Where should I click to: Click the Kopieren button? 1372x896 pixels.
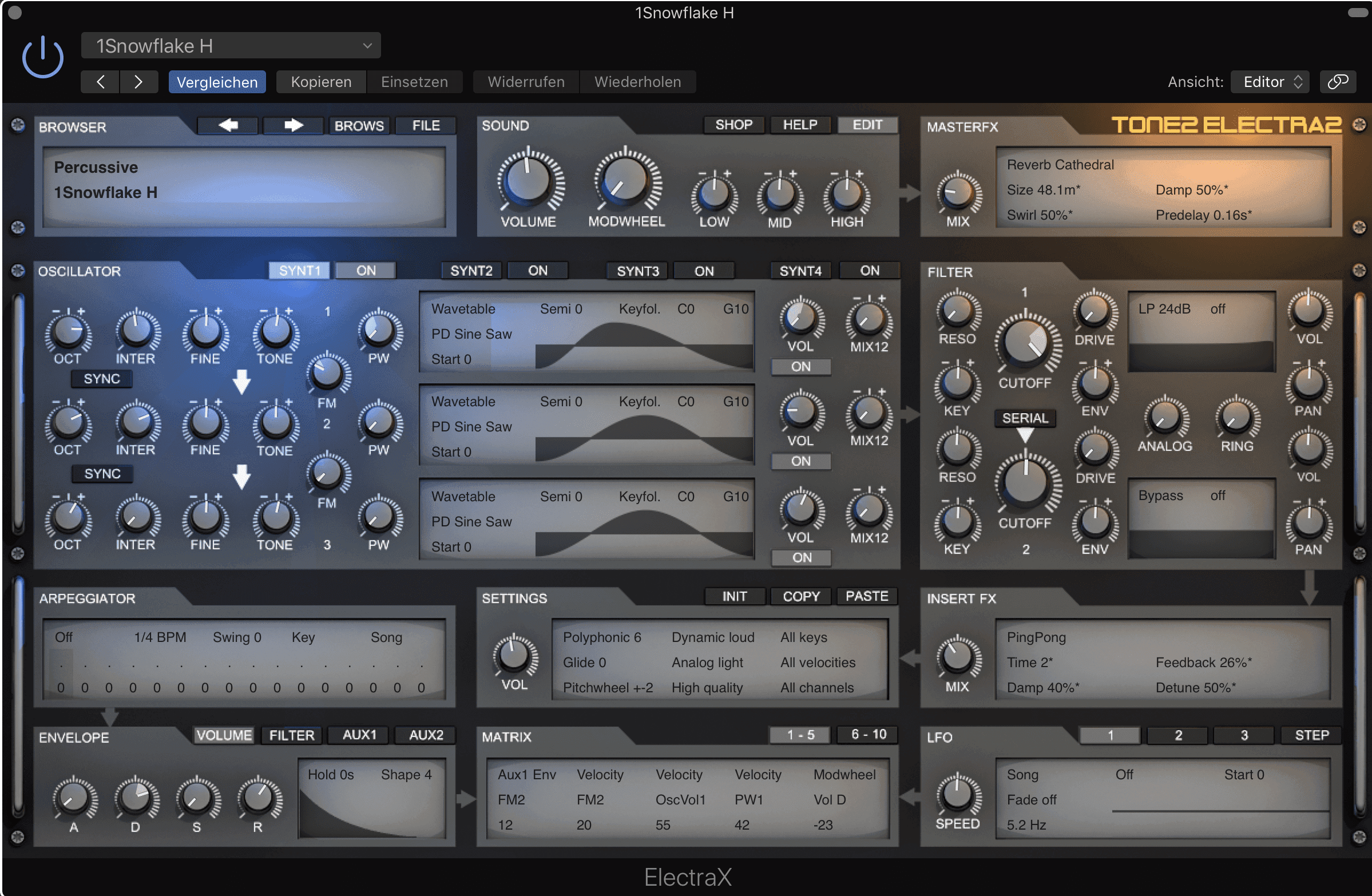tap(321, 82)
